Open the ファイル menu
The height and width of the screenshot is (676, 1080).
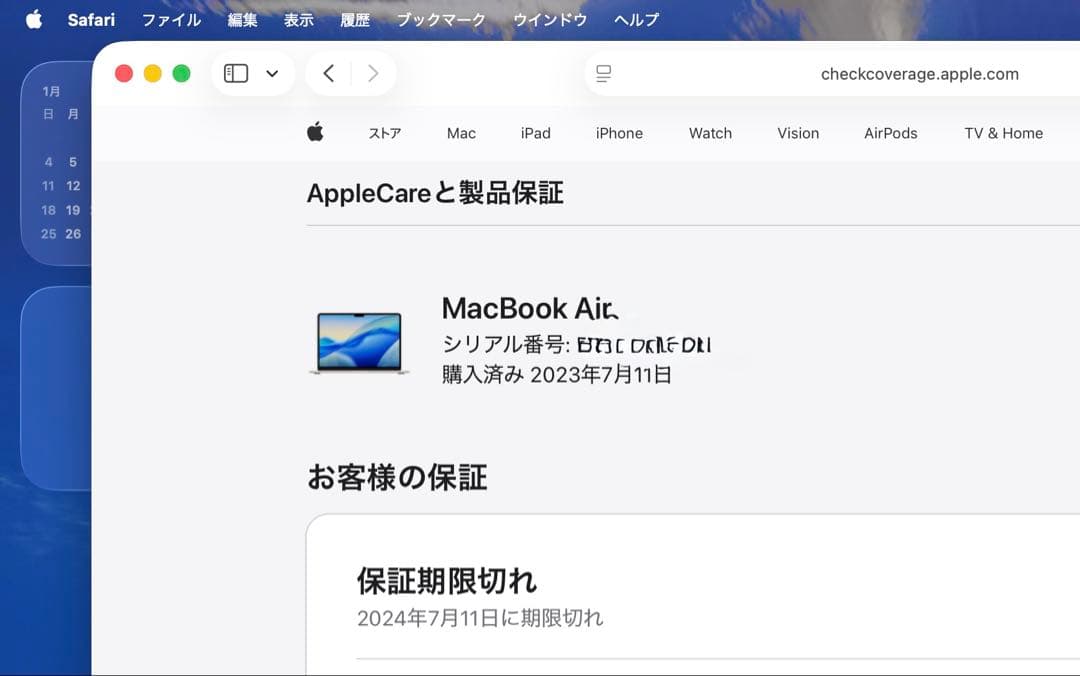(x=172, y=20)
